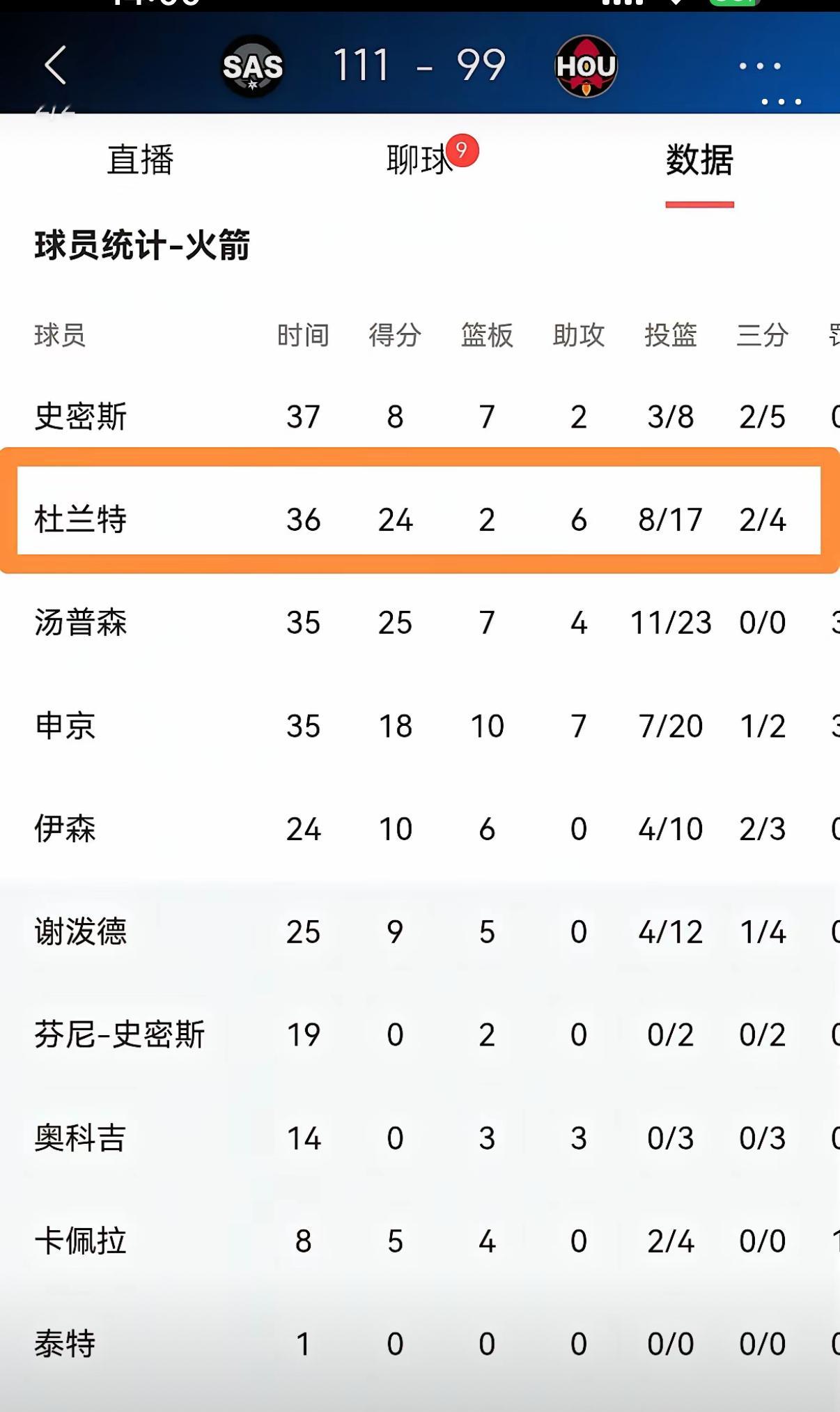Tap player name 芬尼-史密斯
Viewport: 840px width, 1412px height.
click(x=120, y=1034)
